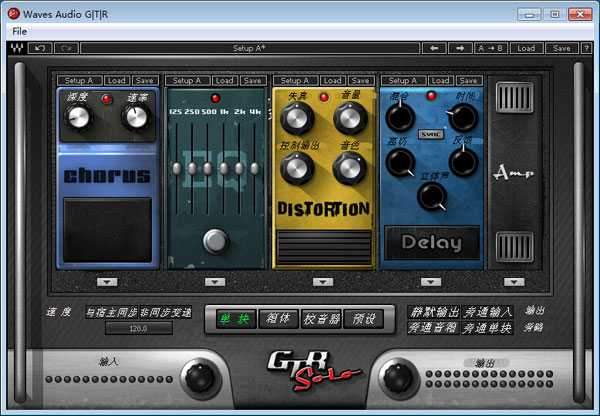Open the dropdown arrow under the Distortion pedal
This screenshot has width=600, height=416.
(x=322, y=282)
